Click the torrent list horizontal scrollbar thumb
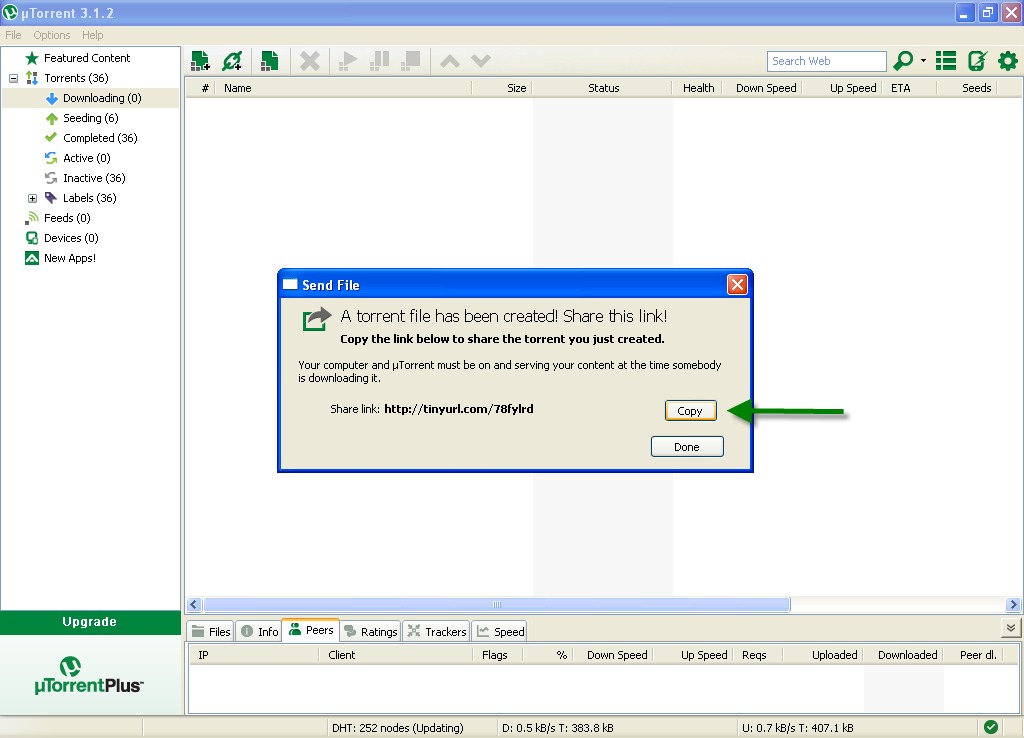 (497, 605)
